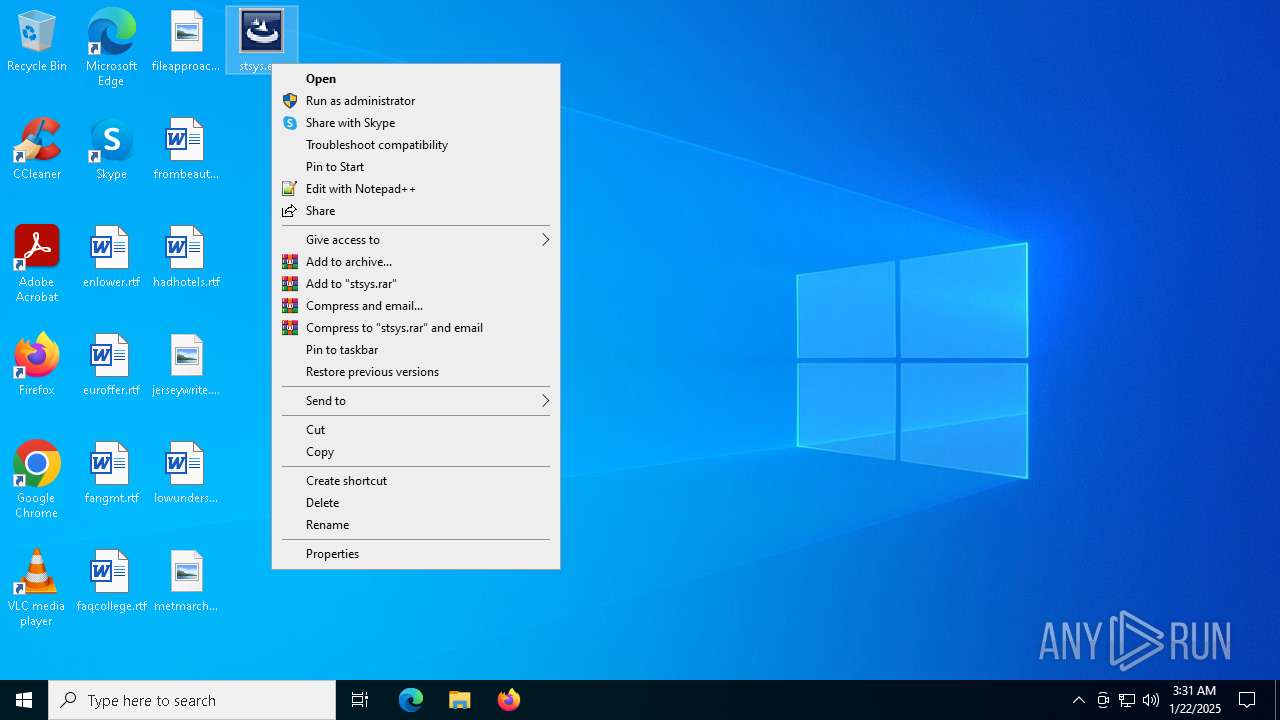Select the jerseywrite... image file icon

pyautogui.click(x=186, y=365)
